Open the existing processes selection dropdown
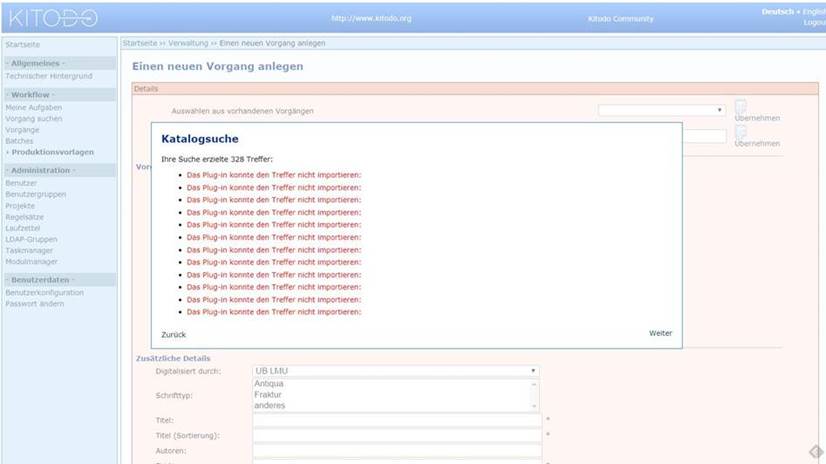 (662, 110)
